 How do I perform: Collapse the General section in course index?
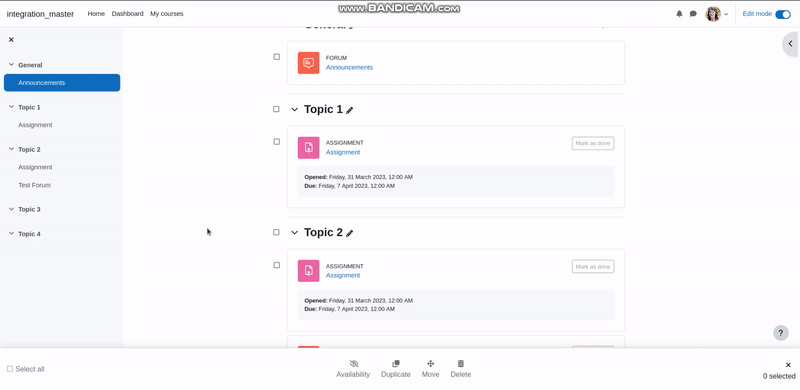pos(11,65)
